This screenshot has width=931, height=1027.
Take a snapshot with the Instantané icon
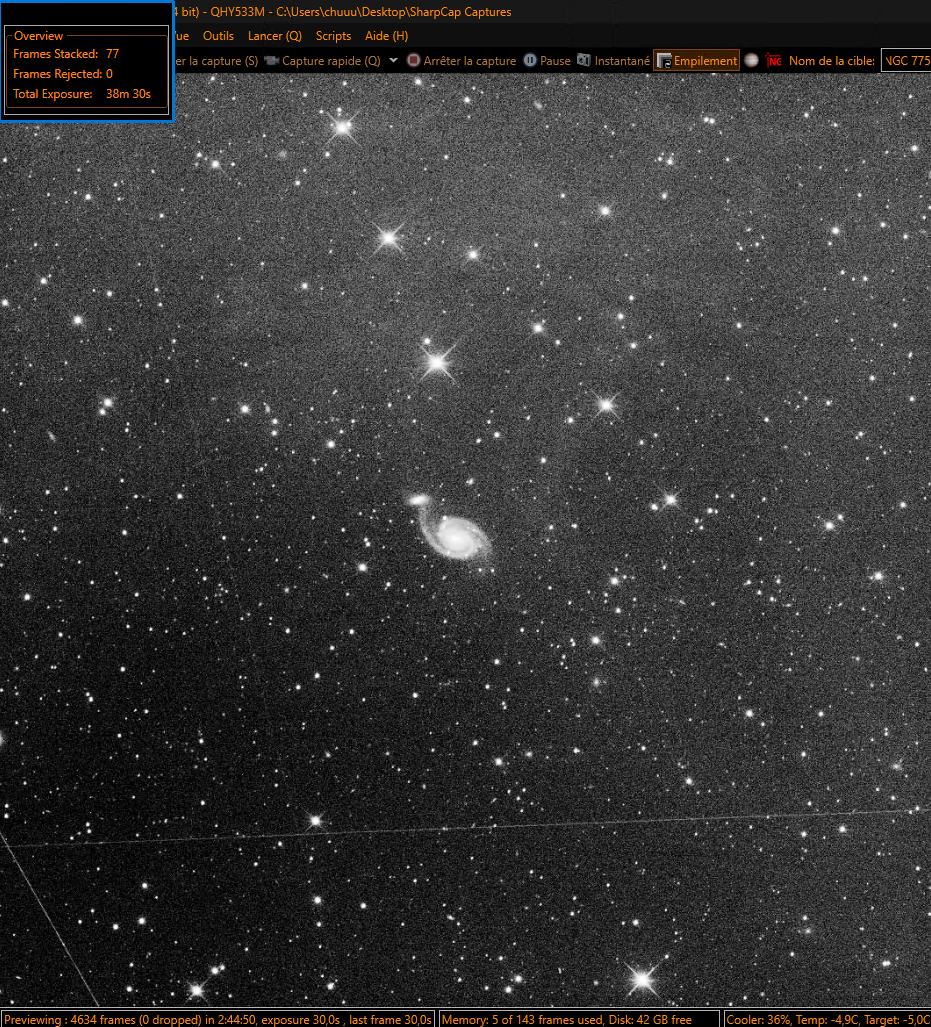click(583, 60)
